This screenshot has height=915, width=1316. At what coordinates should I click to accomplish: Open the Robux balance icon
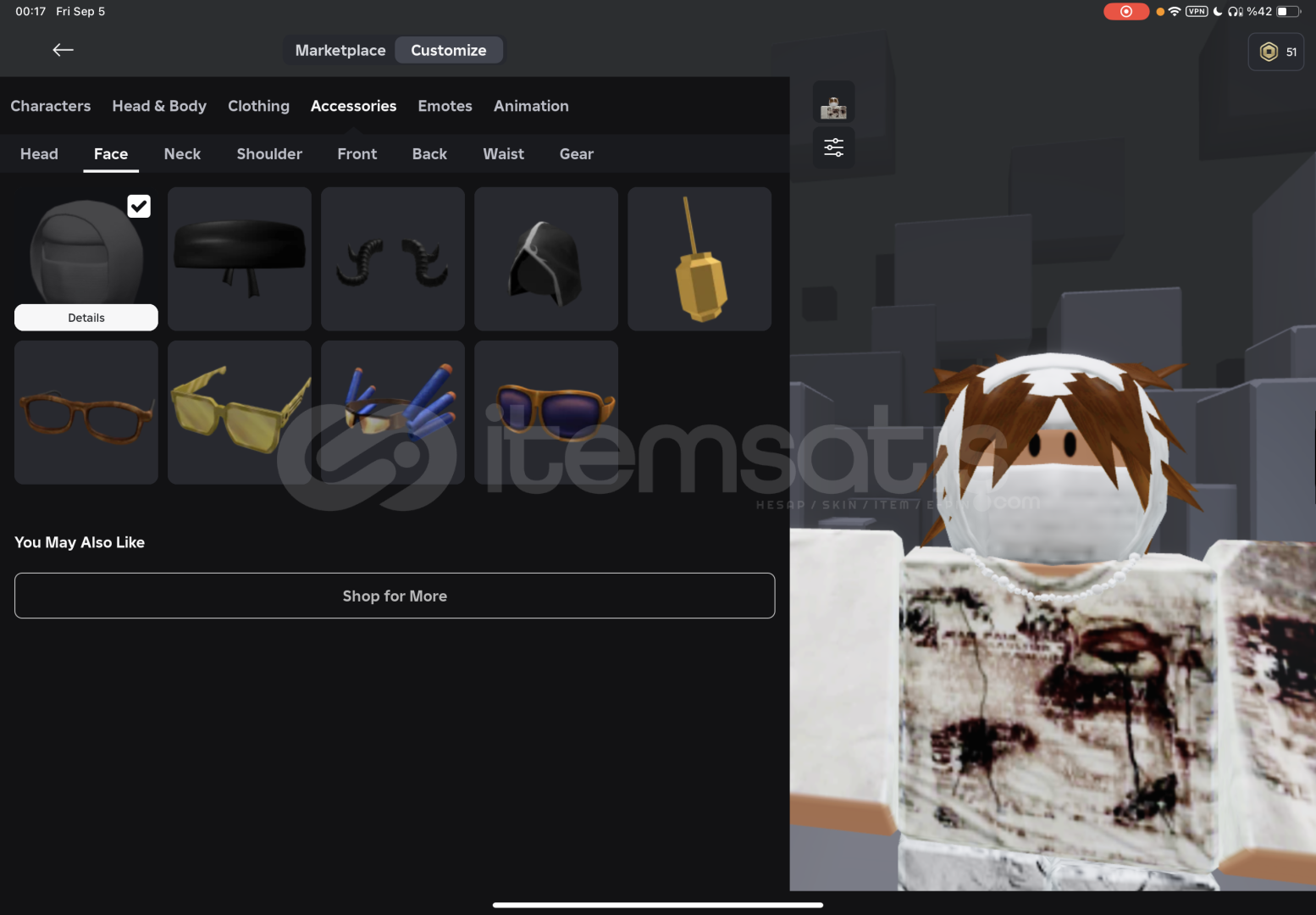tap(1275, 52)
